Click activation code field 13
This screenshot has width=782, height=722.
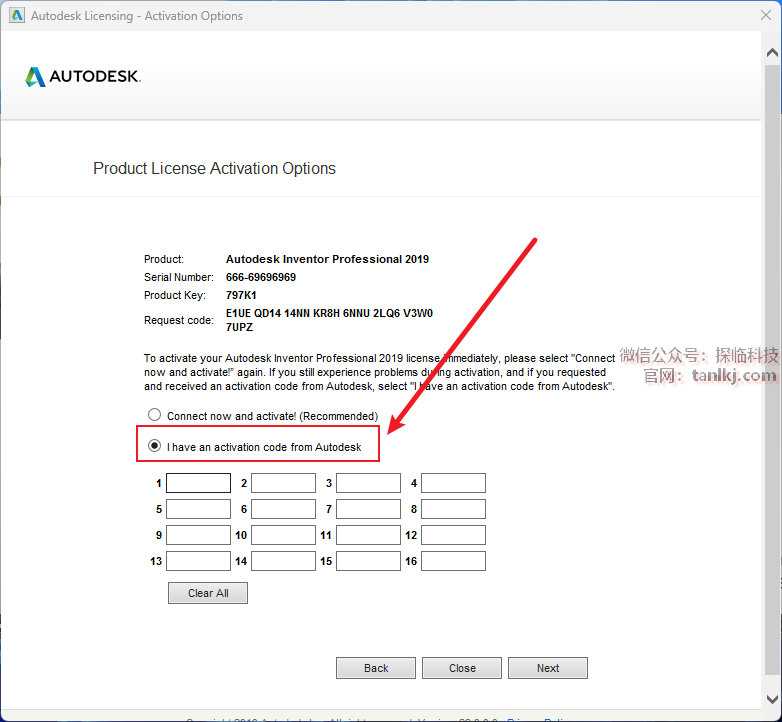coord(198,561)
